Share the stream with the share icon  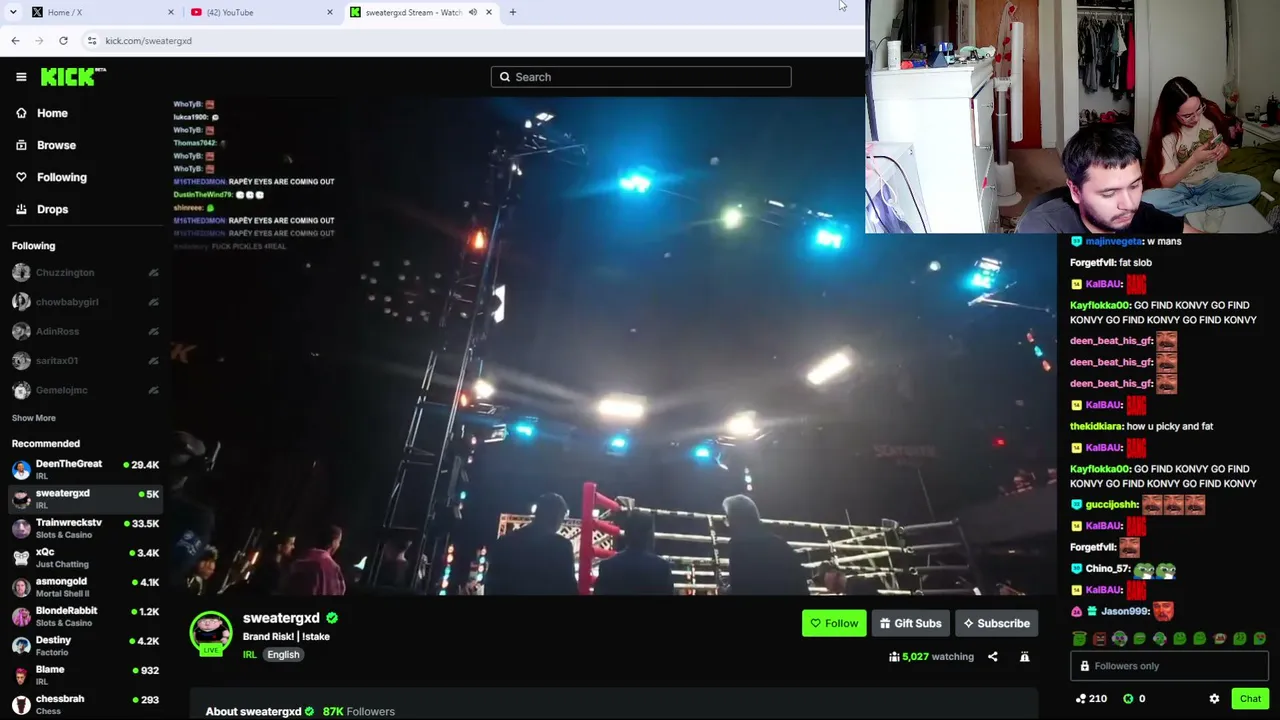pyautogui.click(x=992, y=657)
